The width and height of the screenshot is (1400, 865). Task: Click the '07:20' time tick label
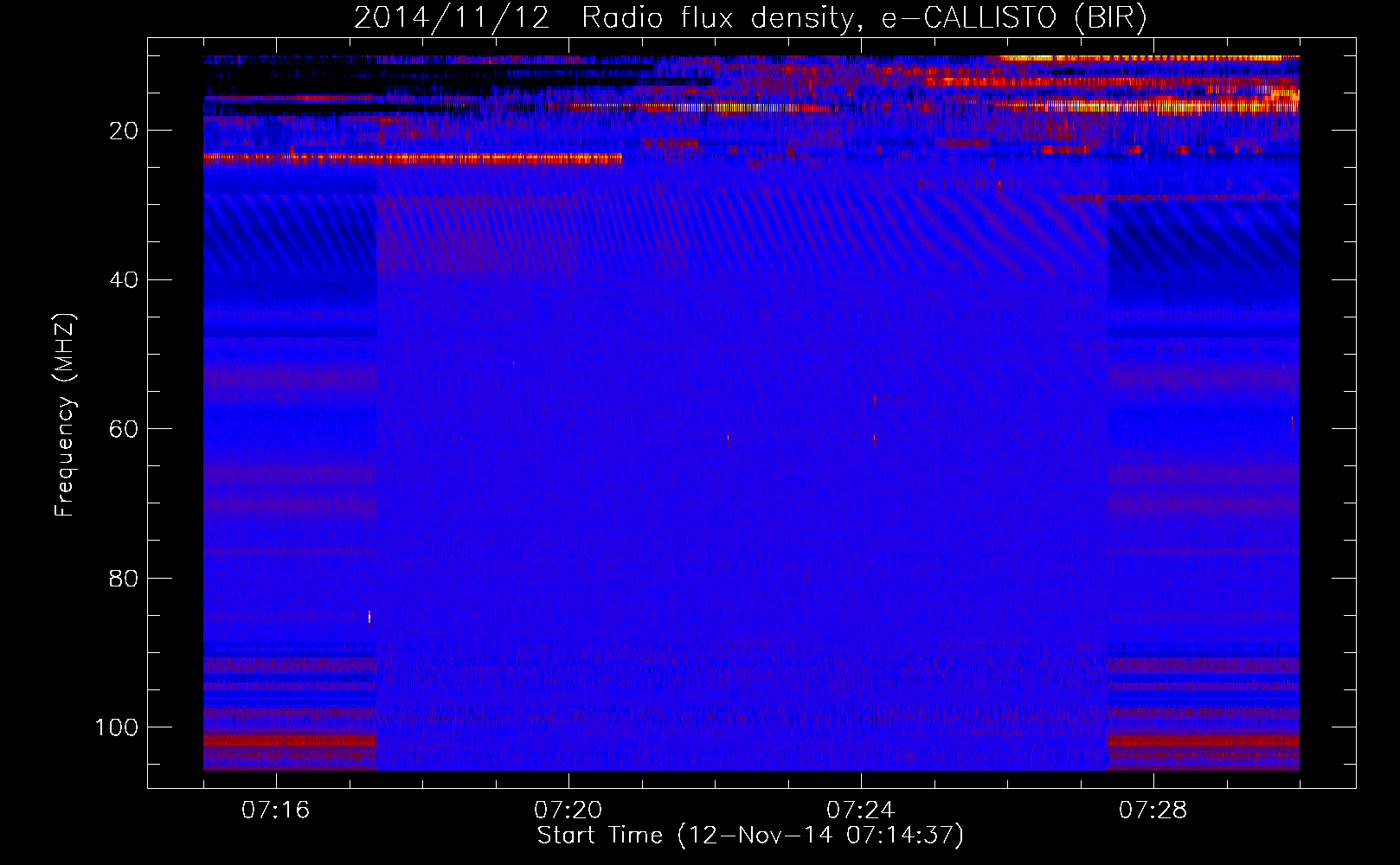[x=568, y=811]
